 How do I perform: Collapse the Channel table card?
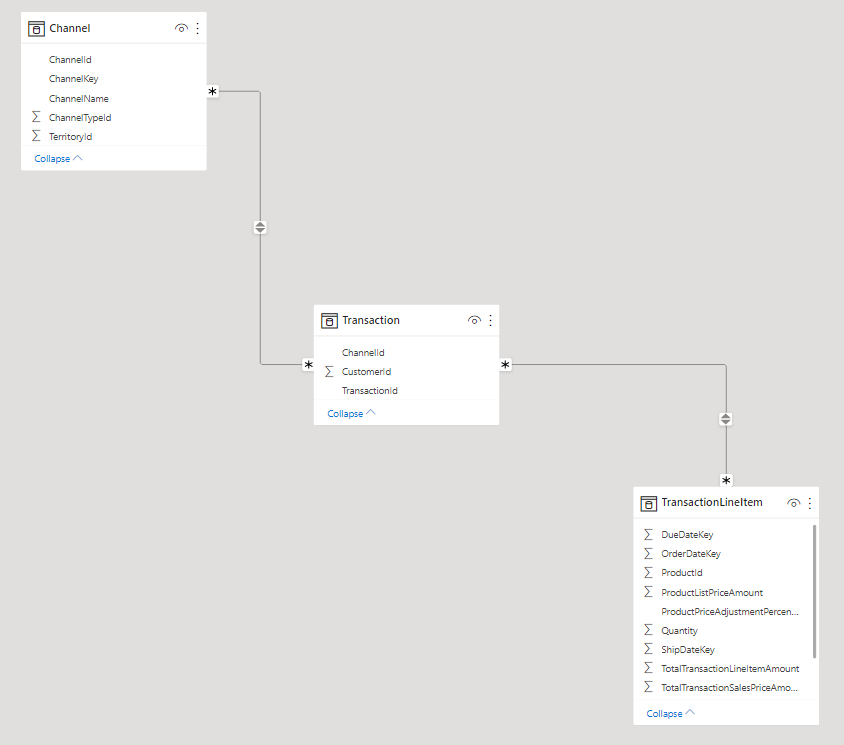coord(58,159)
